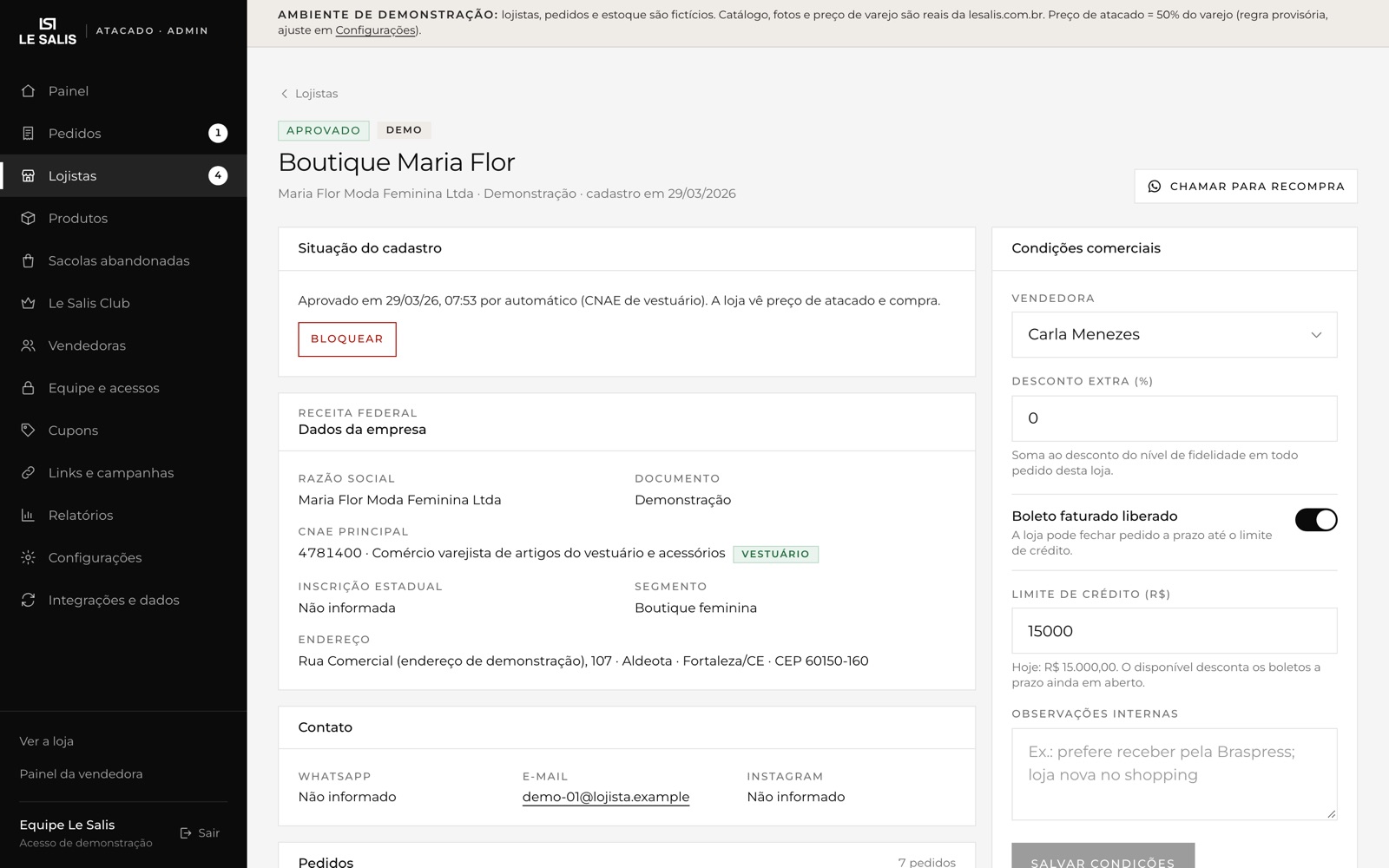Open Painel da vendedora link
The image size is (1389, 868).
click(81, 774)
